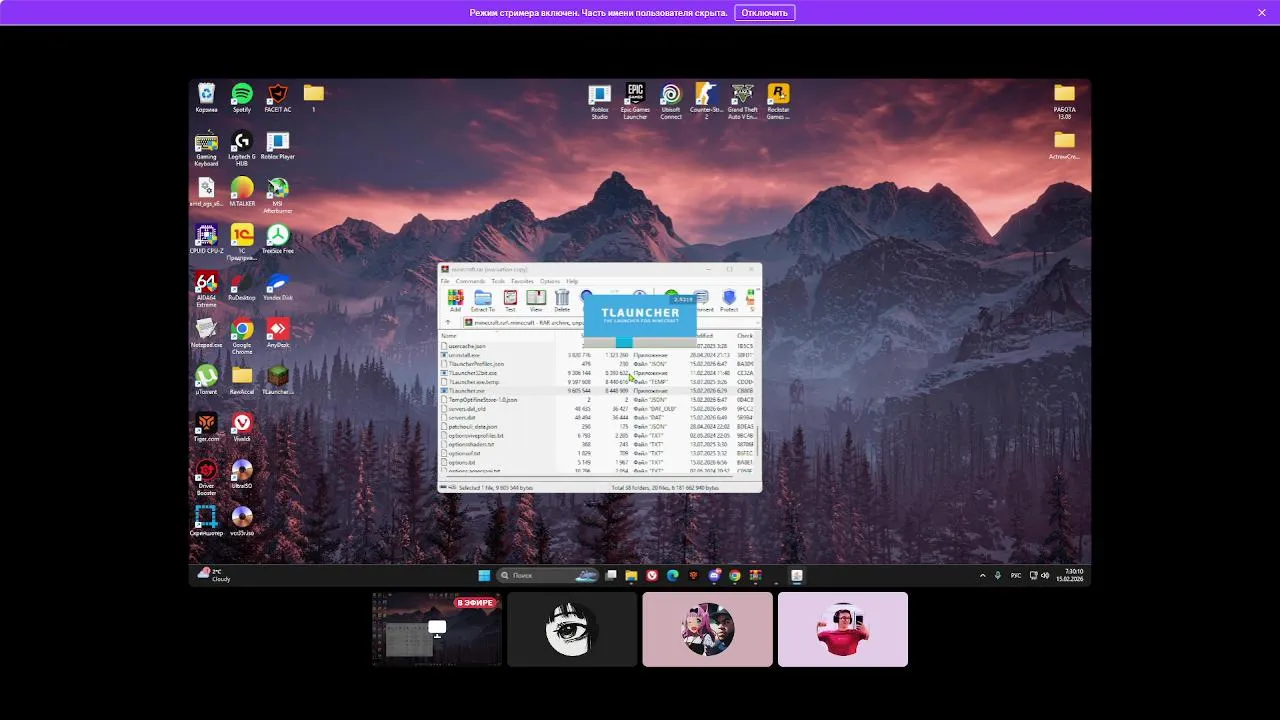Viewport: 1280px width, 720px height.
Task: Click the Add icon in WinRAR toolbar
Action: (x=455, y=300)
